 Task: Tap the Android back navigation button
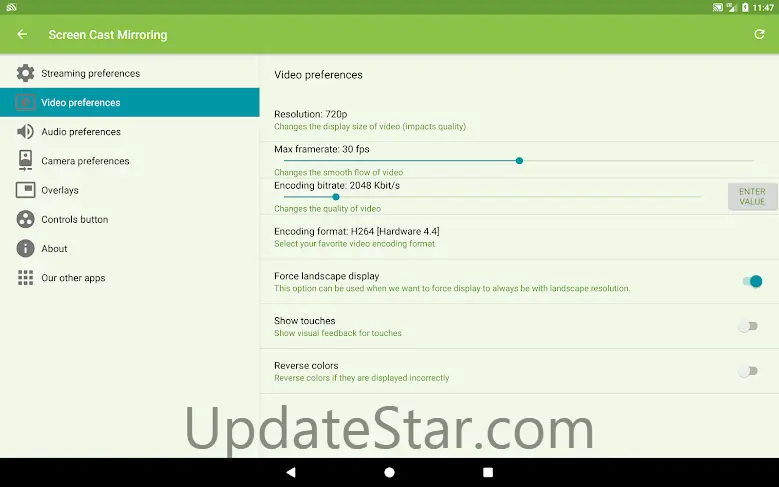pyautogui.click(x=291, y=472)
